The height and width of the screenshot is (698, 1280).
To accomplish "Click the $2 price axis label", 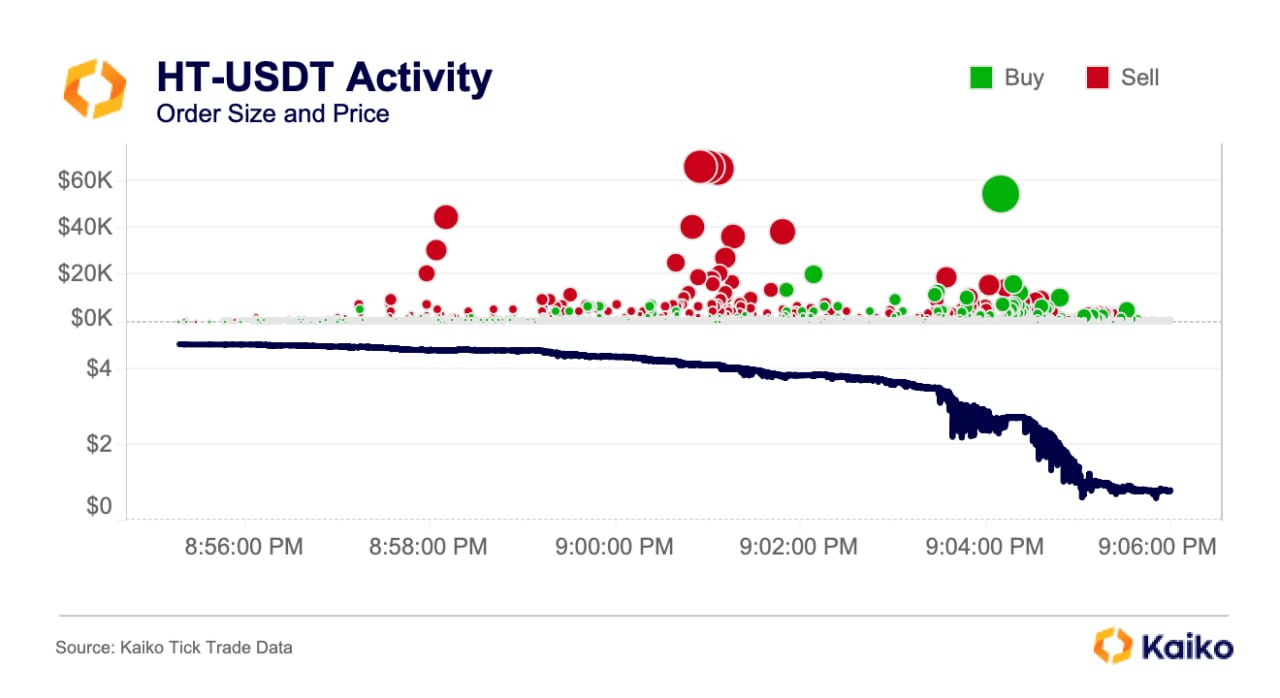I will pyautogui.click(x=100, y=444).
